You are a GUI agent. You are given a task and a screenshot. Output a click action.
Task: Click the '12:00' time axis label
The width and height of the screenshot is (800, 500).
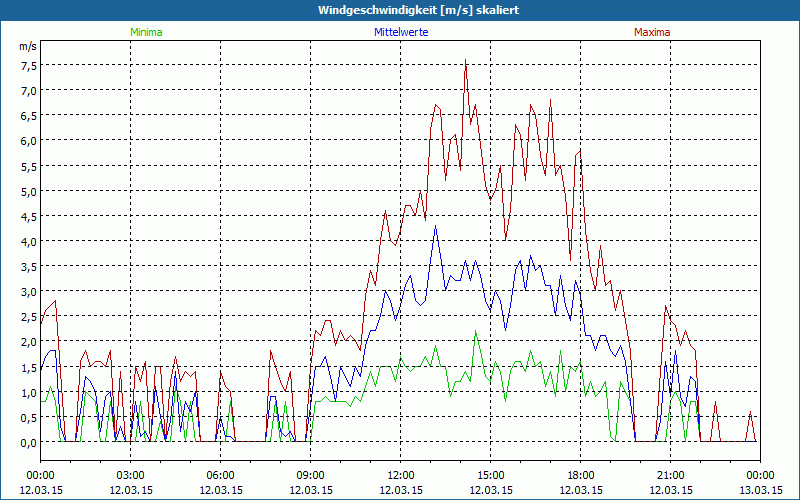coord(401,476)
